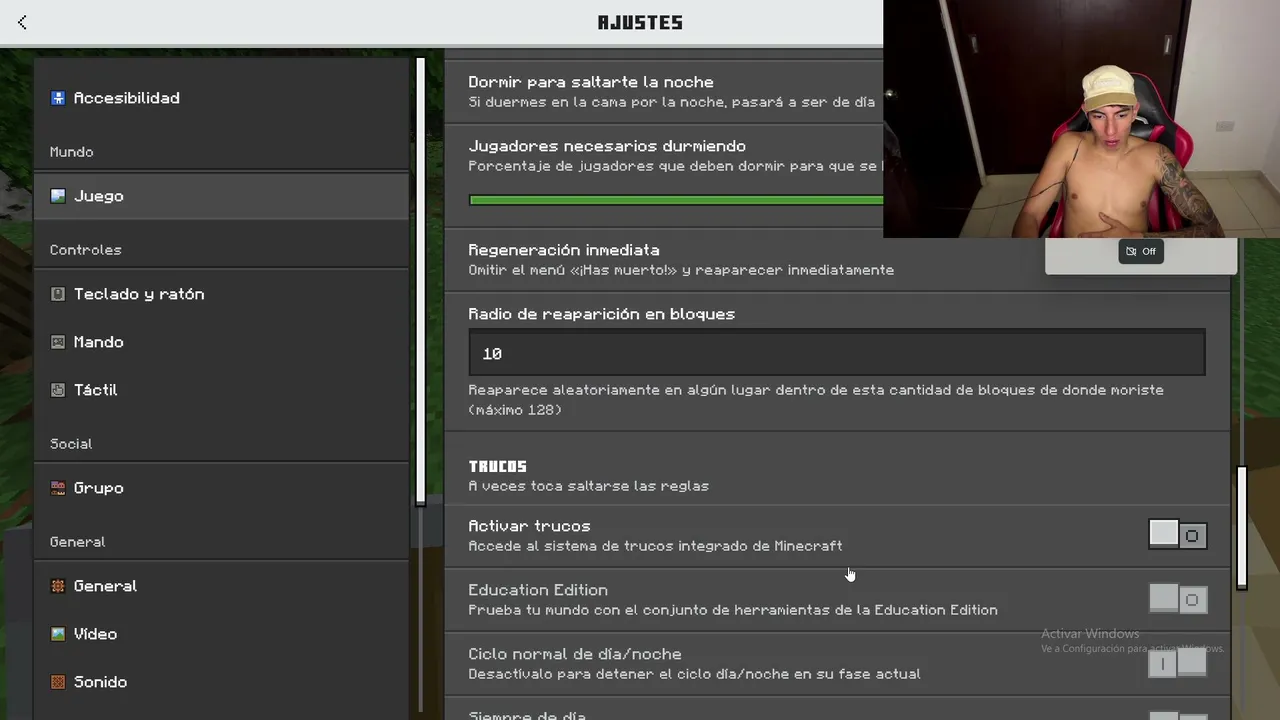
Task: Adjust the Jugadores necesarios durmiendo slider
Action: 676,200
